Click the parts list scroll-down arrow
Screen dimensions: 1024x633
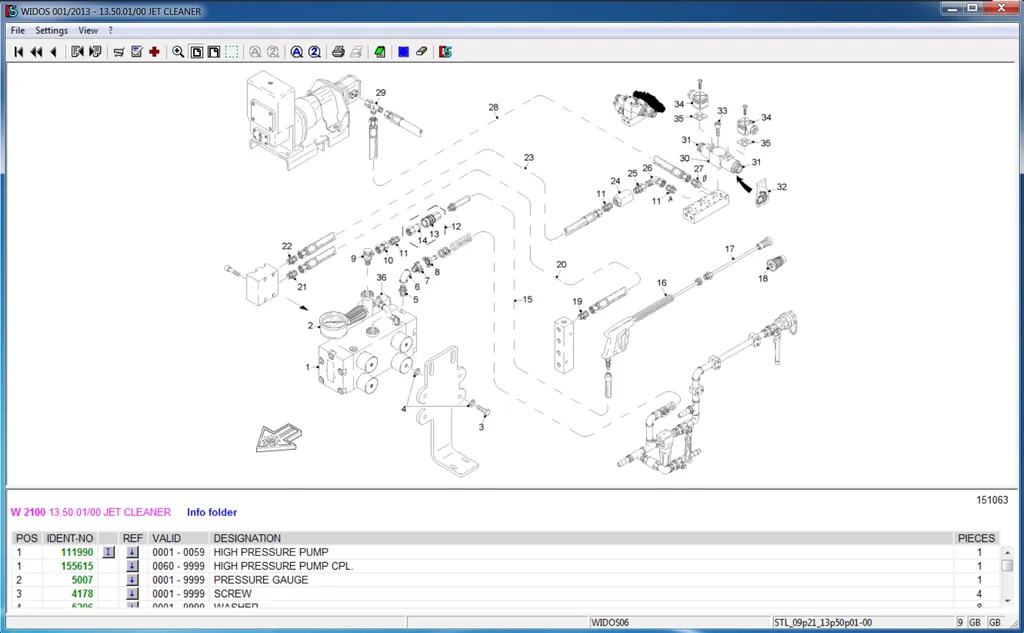point(1007,600)
